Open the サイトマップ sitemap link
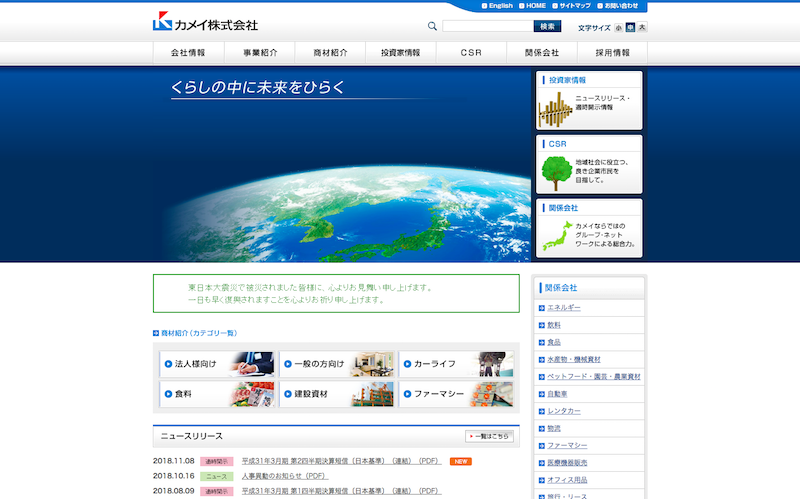The width and height of the screenshot is (800, 499). (x=571, y=6)
